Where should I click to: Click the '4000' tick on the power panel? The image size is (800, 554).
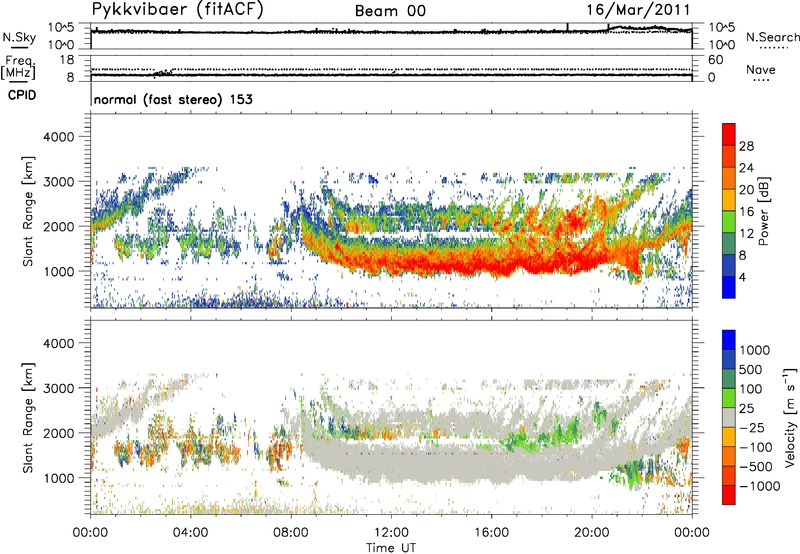pyautogui.click(x=58, y=137)
